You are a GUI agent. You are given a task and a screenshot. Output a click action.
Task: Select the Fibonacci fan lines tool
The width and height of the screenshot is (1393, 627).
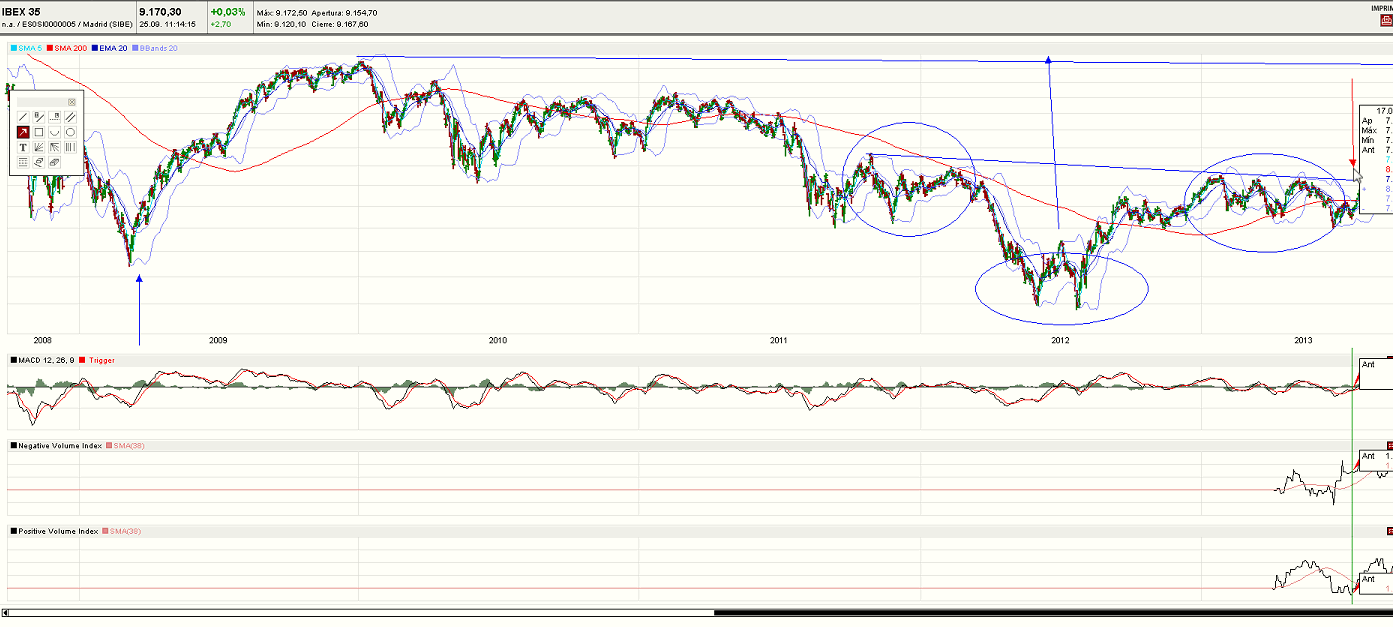(x=39, y=147)
